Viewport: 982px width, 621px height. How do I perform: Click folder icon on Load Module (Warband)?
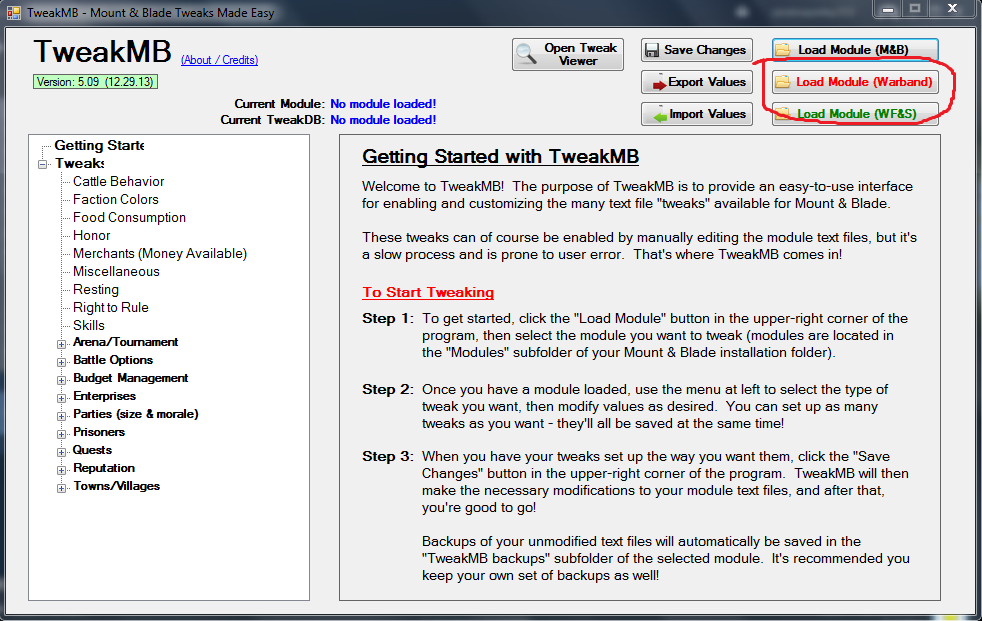782,82
